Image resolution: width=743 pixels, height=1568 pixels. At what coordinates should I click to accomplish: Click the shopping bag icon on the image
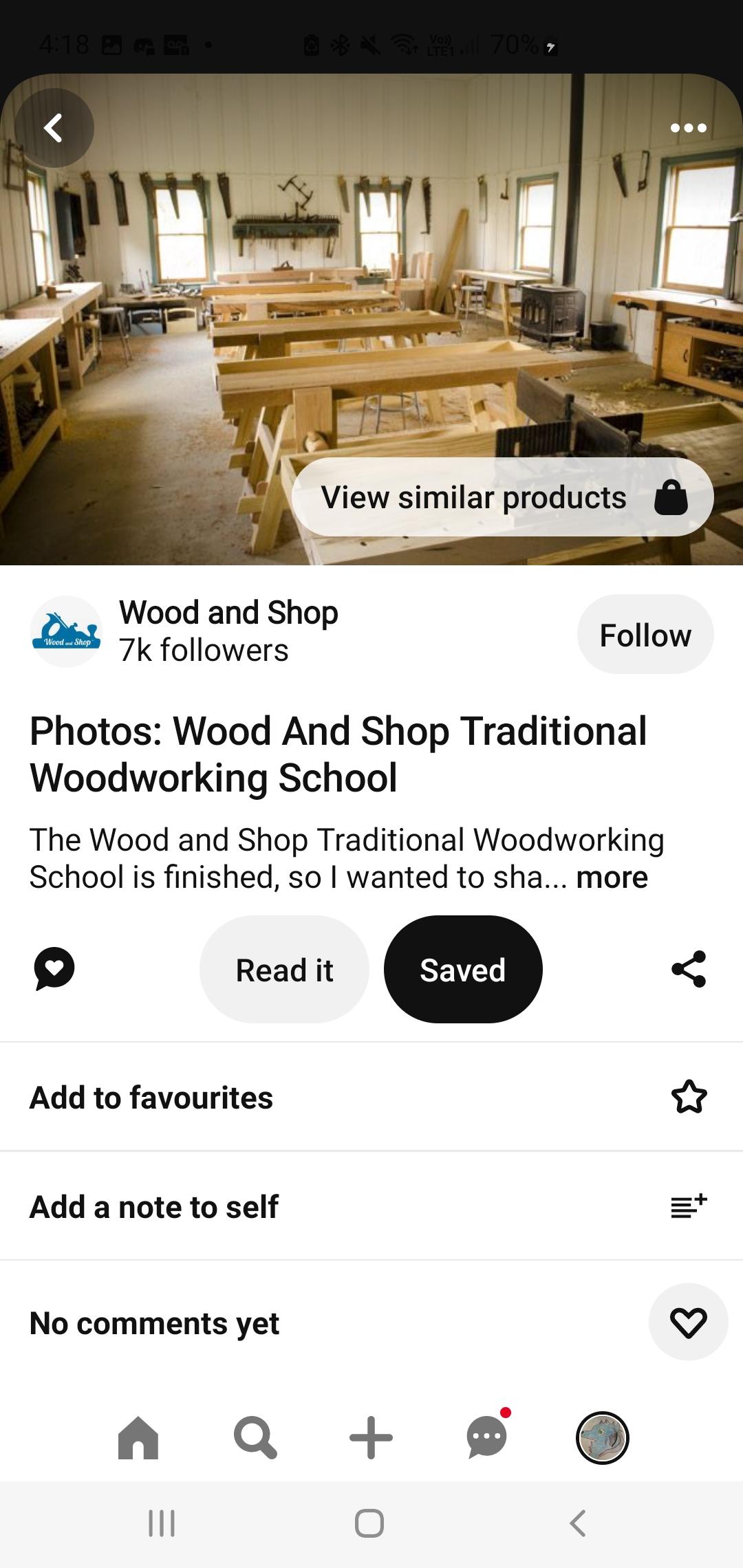click(x=671, y=497)
